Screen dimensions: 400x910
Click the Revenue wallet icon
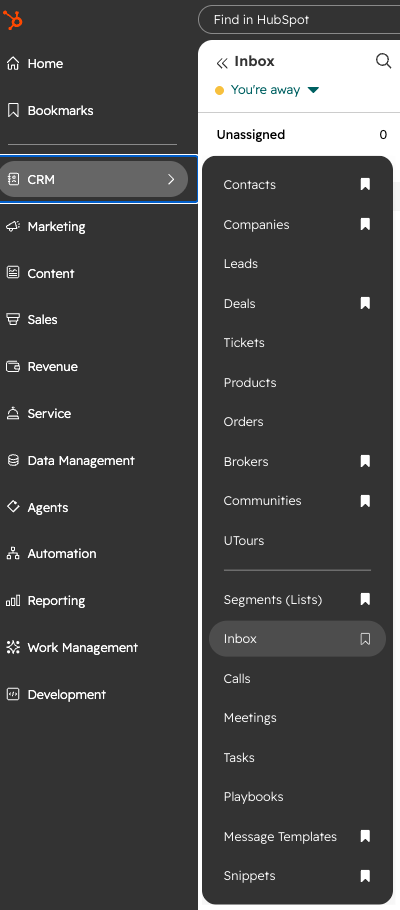tap(13, 366)
